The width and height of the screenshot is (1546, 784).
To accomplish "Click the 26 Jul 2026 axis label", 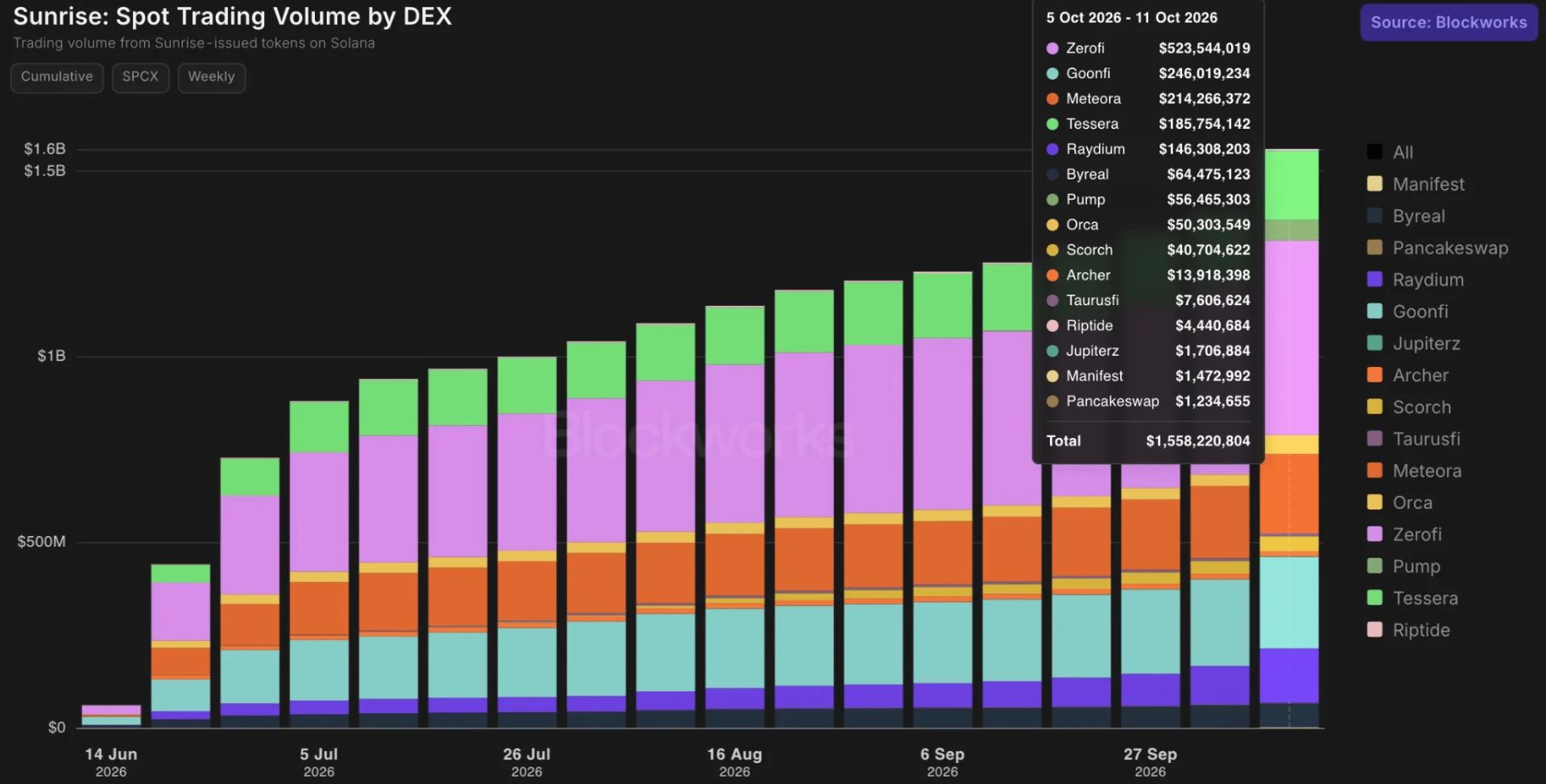I will [x=527, y=762].
